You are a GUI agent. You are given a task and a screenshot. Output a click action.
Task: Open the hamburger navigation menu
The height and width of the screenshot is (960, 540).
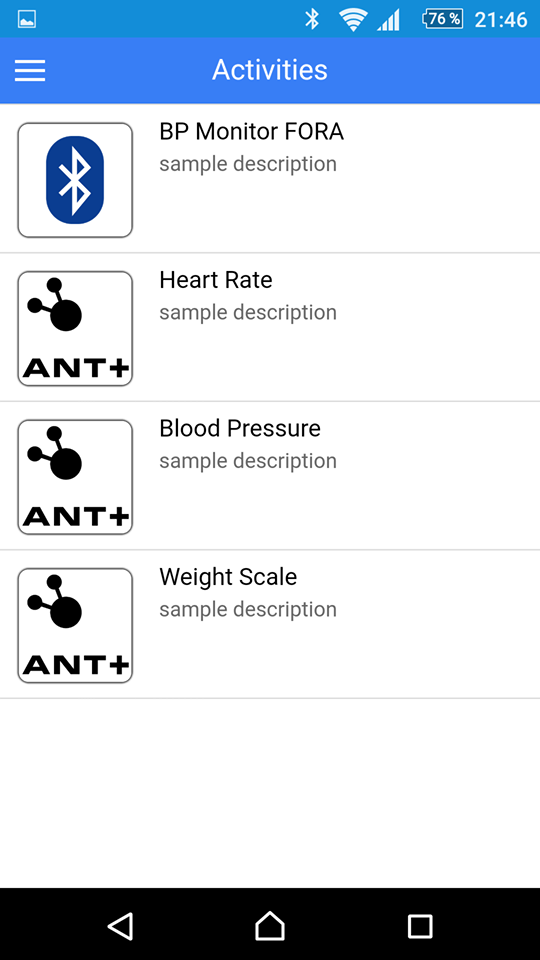[x=30, y=70]
